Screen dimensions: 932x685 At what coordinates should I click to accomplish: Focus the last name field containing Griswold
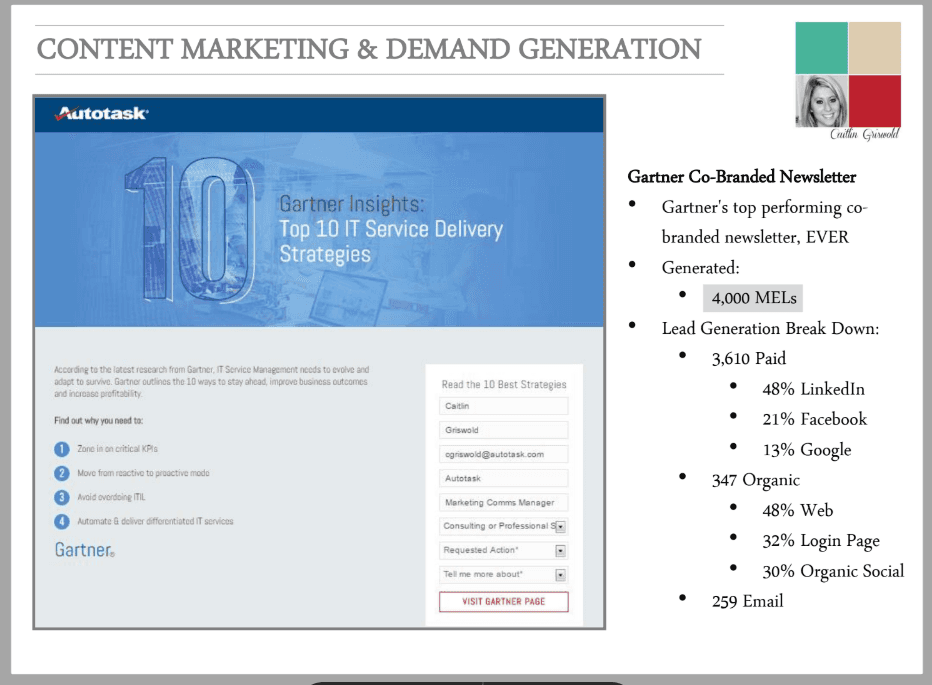tap(503, 430)
